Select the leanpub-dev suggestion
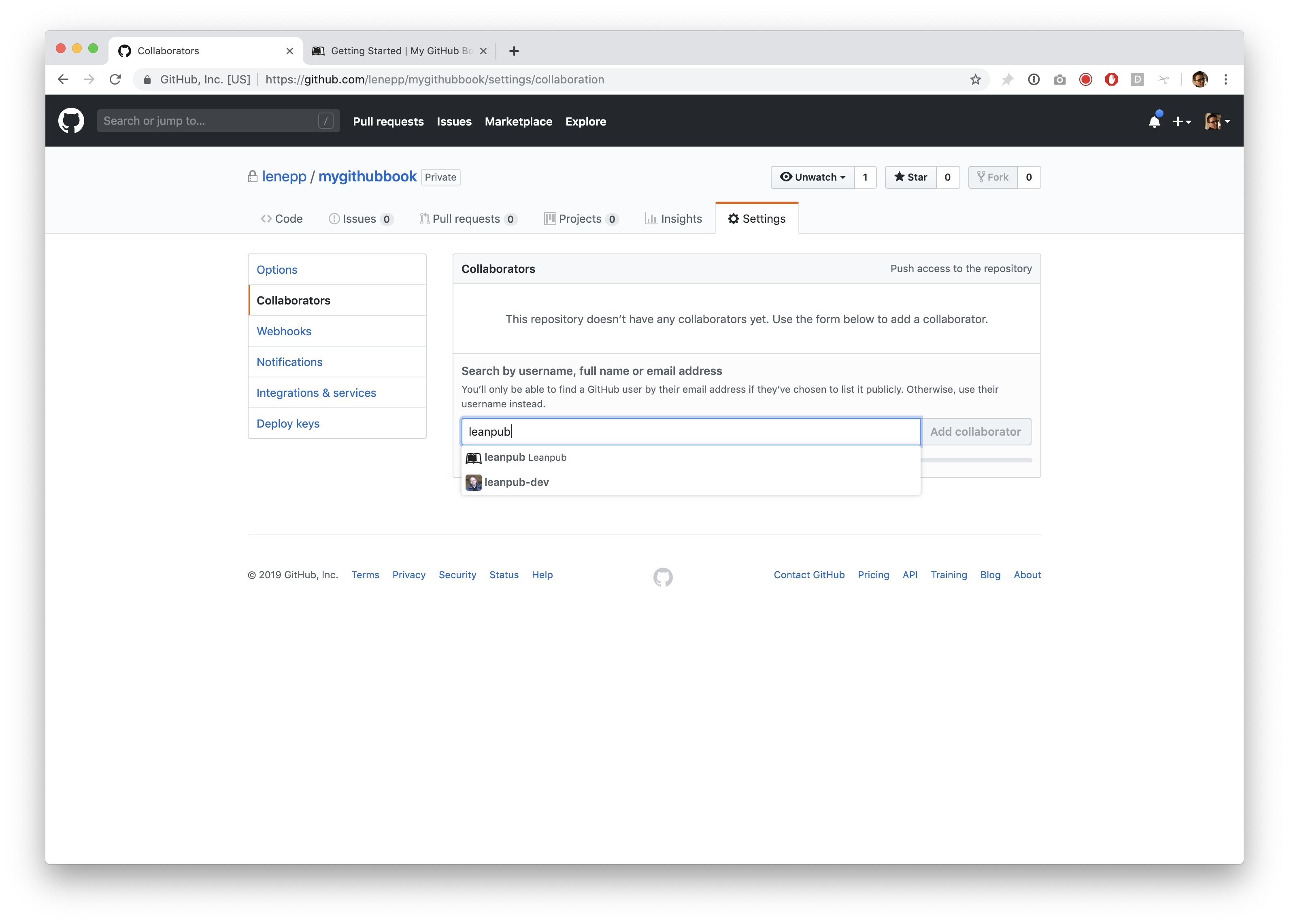1289x924 pixels. [x=516, y=482]
